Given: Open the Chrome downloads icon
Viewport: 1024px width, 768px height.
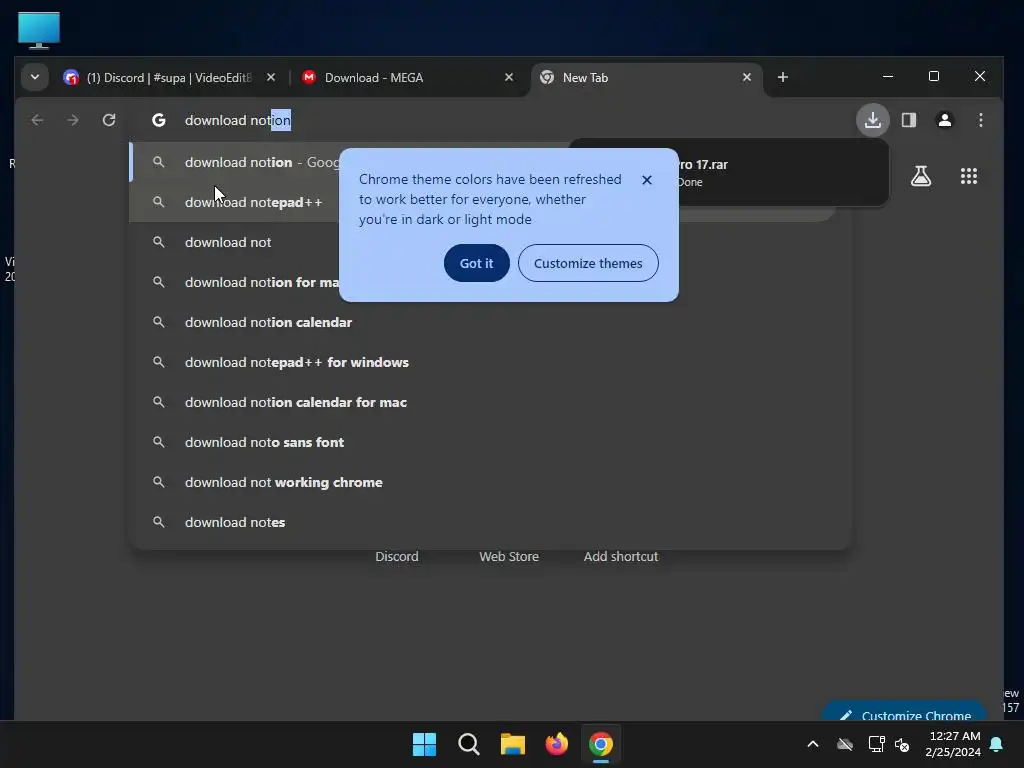Looking at the screenshot, I should [x=872, y=120].
